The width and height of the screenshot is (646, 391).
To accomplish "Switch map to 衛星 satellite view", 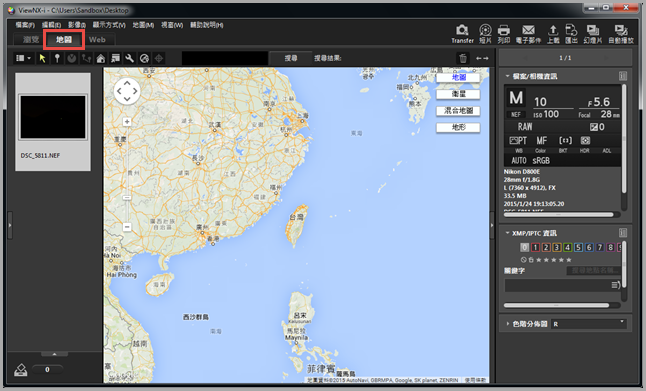I will 458,94.
